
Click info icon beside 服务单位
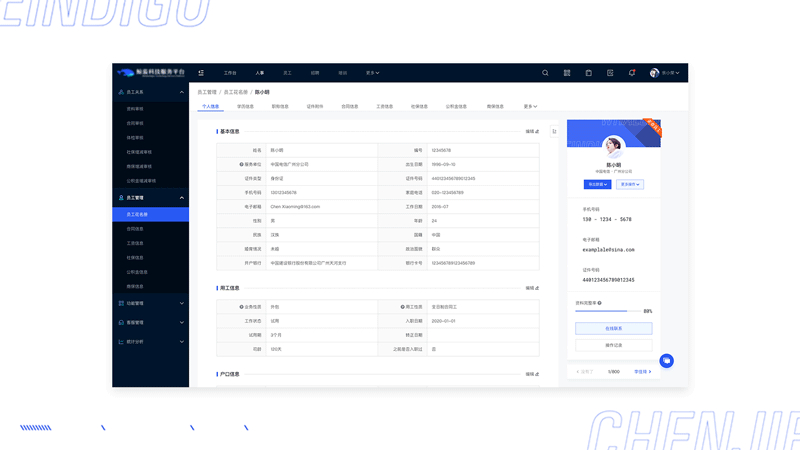coord(241,164)
